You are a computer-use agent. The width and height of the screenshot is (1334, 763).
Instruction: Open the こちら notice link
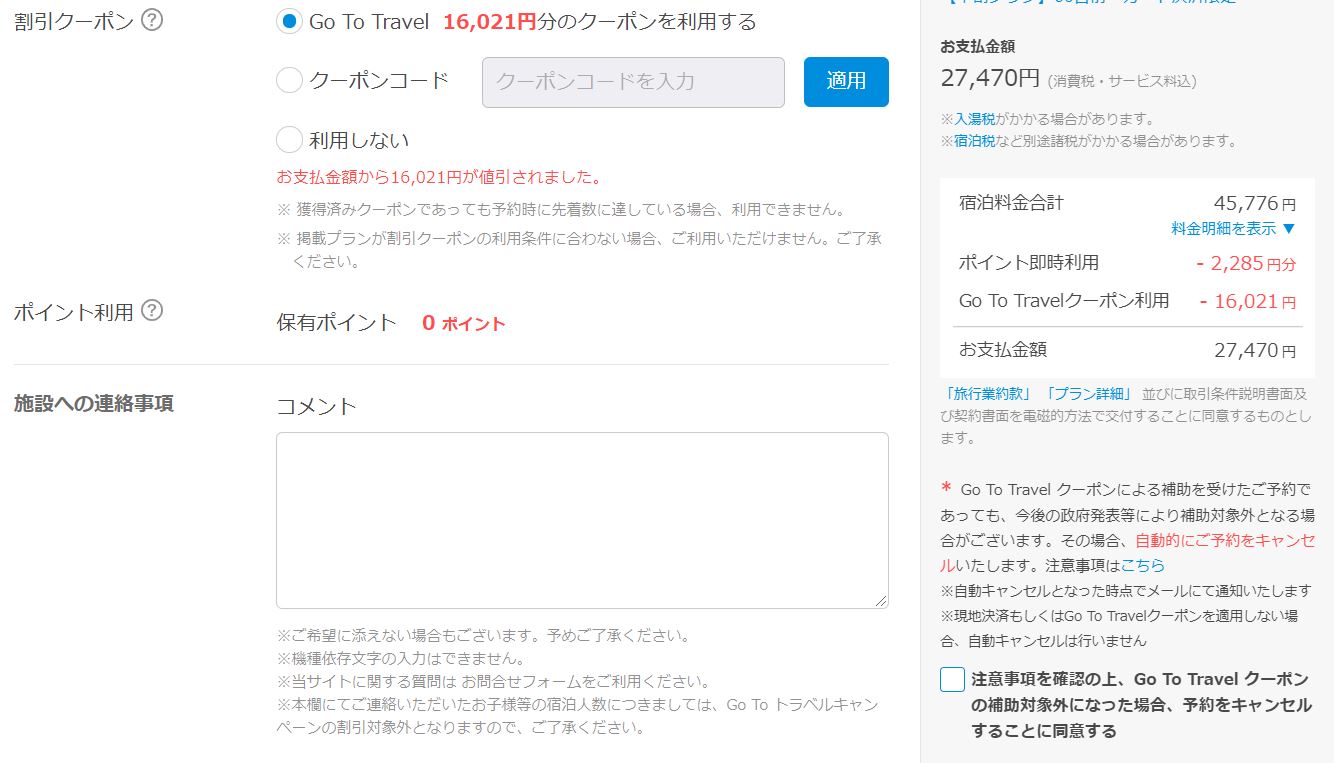pyautogui.click(x=1142, y=565)
